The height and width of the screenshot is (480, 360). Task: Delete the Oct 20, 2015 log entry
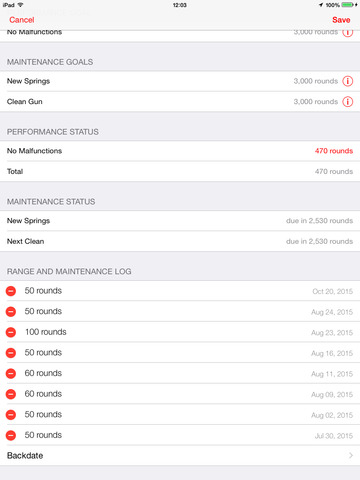click(11, 291)
